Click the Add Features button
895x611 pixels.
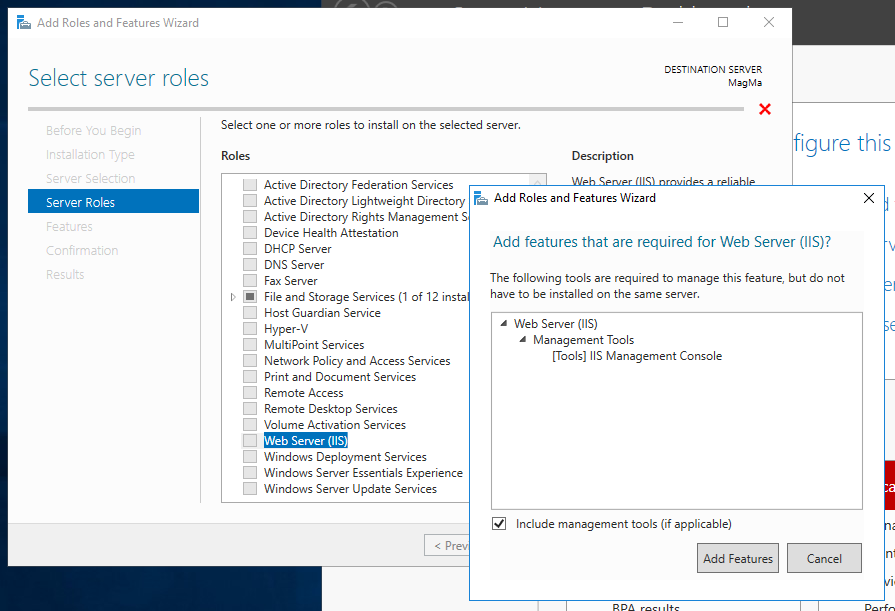(x=737, y=558)
